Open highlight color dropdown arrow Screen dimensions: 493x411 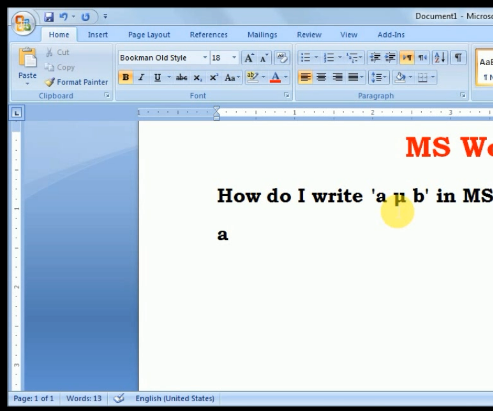point(263,77)
